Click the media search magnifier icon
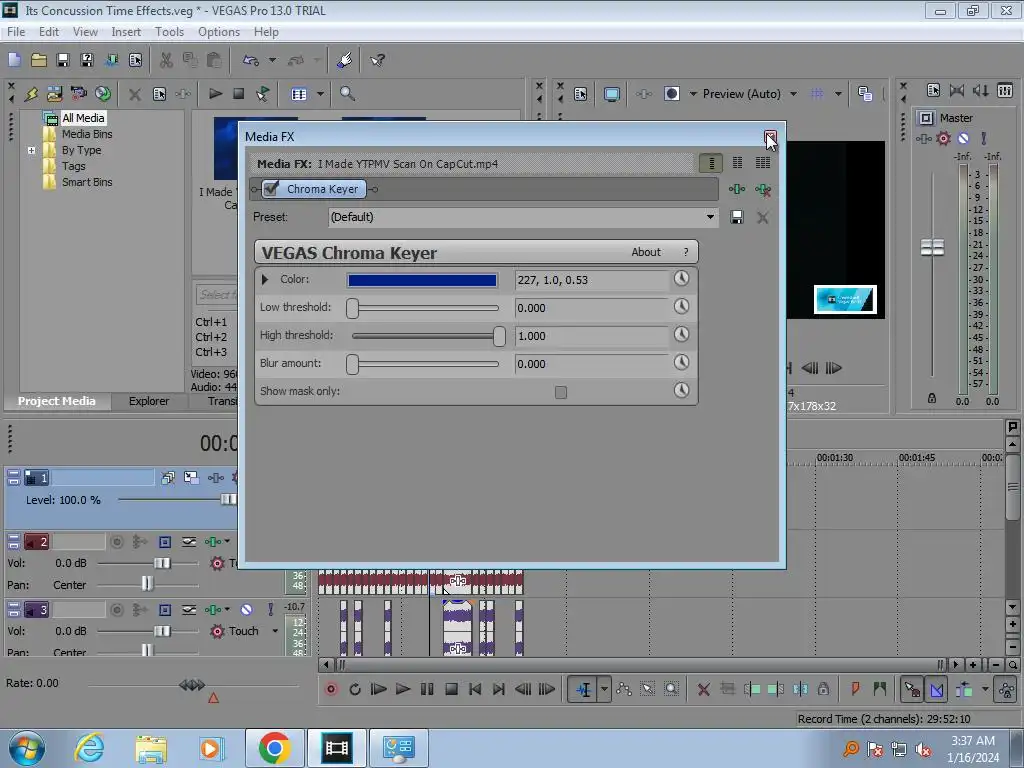 (347, 94)
